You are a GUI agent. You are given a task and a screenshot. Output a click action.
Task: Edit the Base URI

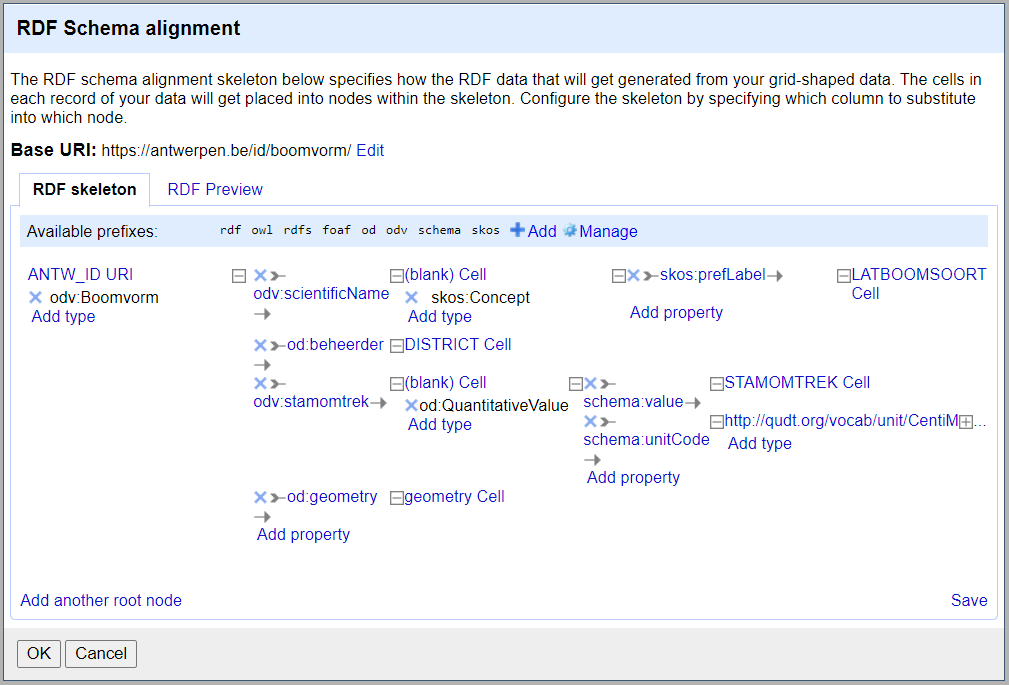click(370, 150)
